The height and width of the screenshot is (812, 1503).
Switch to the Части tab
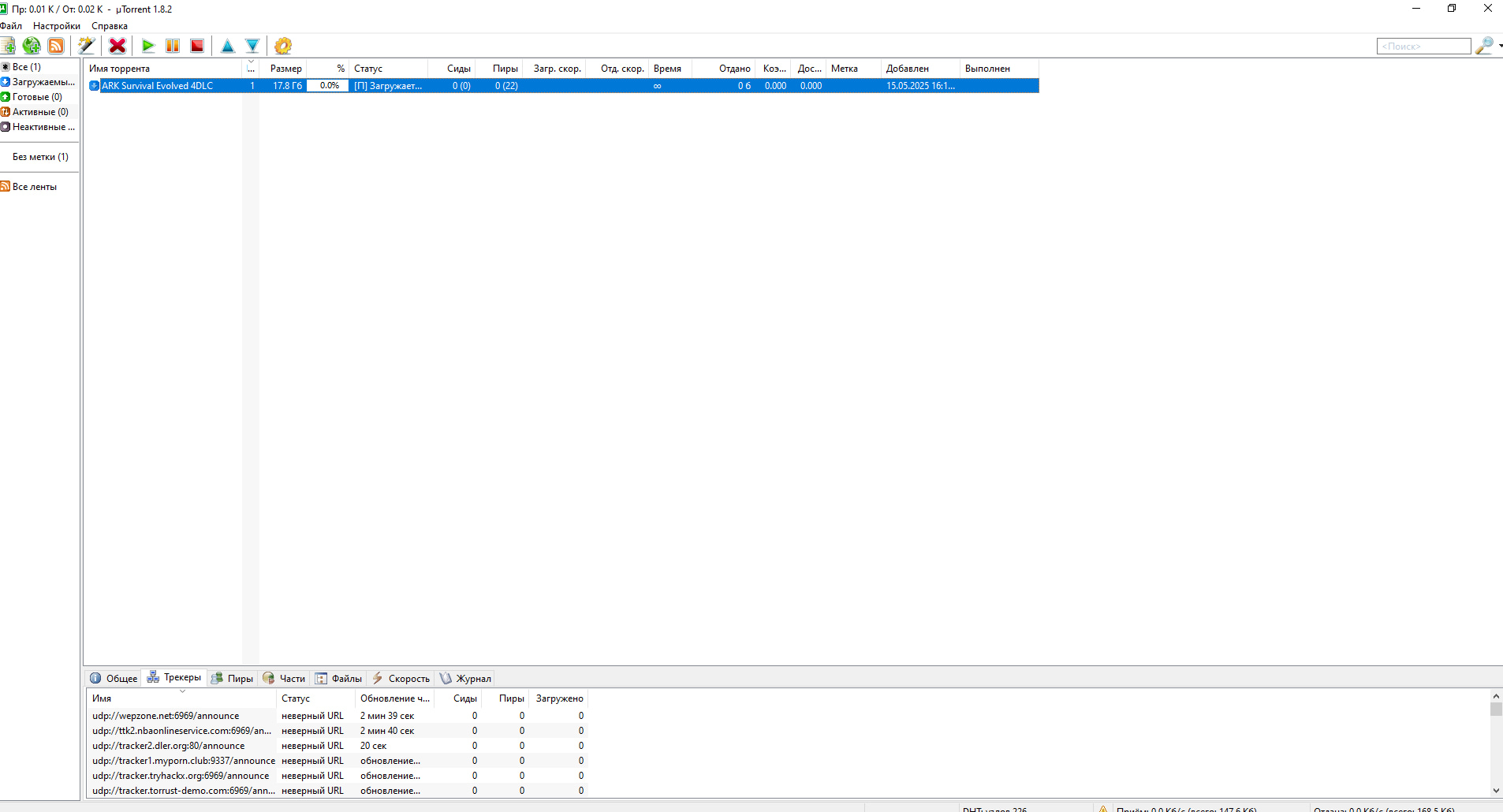point(284,678)
